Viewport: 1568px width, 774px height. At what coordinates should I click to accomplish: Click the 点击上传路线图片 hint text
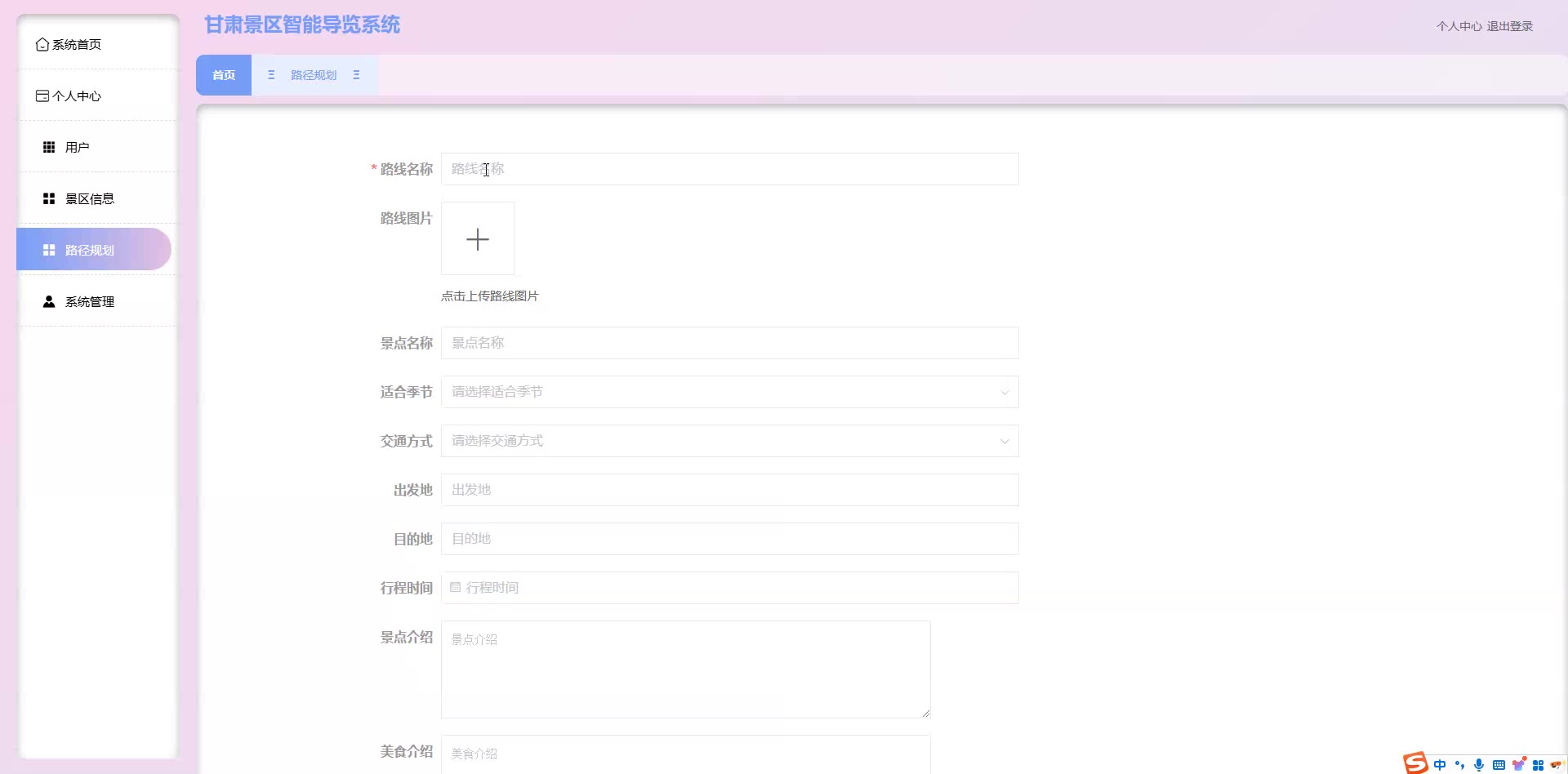pyautogui.click(x=490, y=296)
